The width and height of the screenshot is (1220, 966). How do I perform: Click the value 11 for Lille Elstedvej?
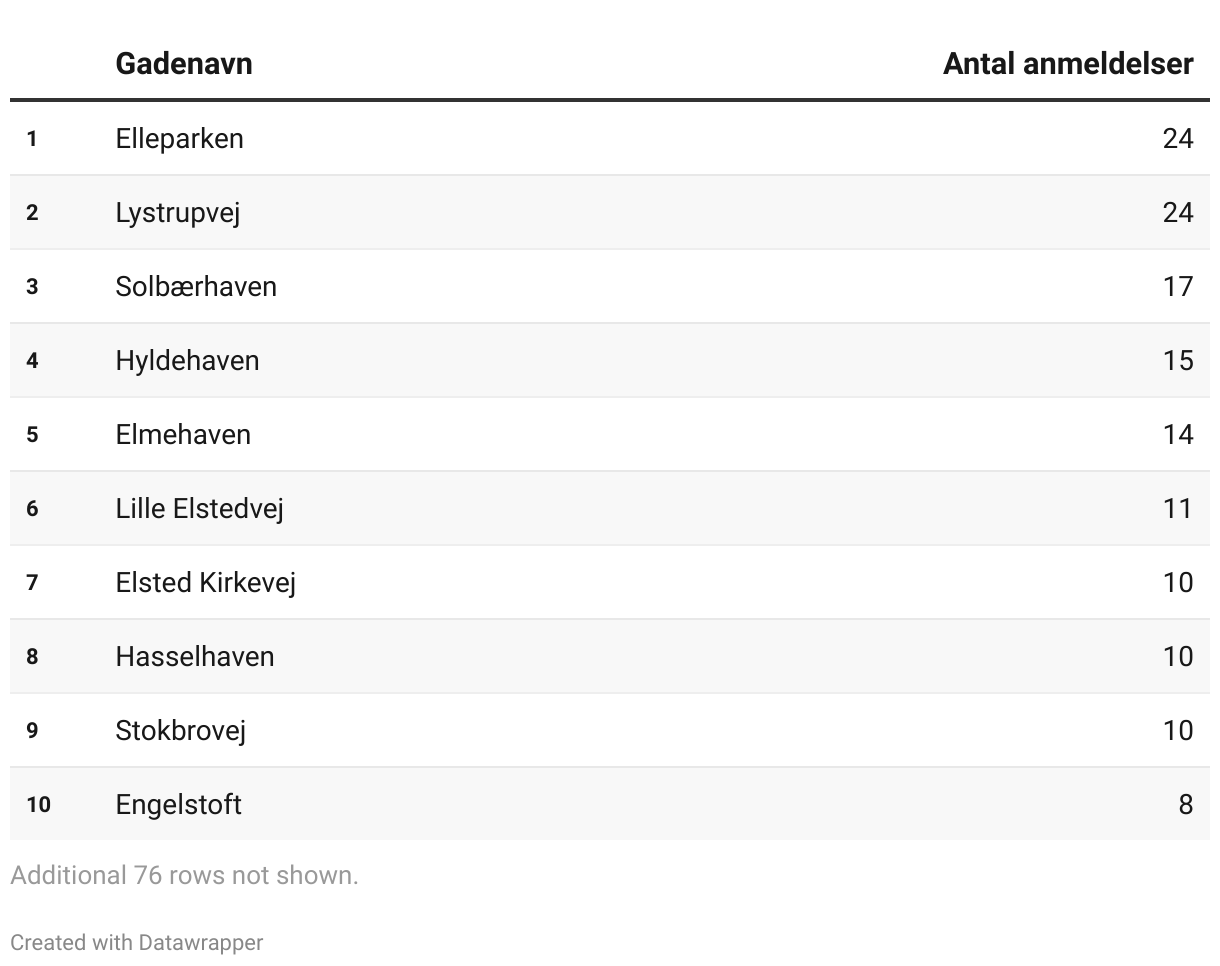[x=1178, y=508]
